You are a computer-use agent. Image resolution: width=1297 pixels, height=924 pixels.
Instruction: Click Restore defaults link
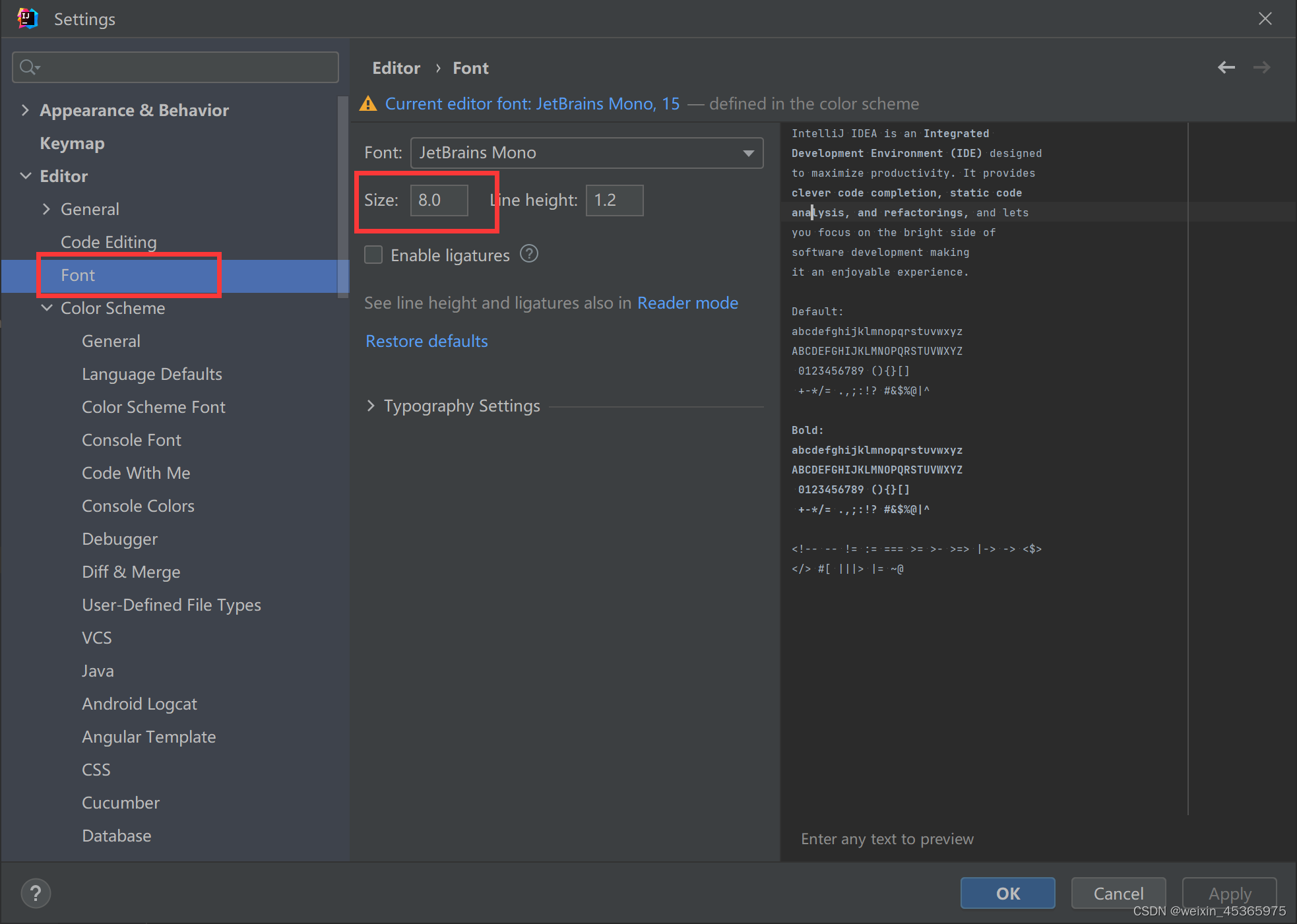[427, 341]
